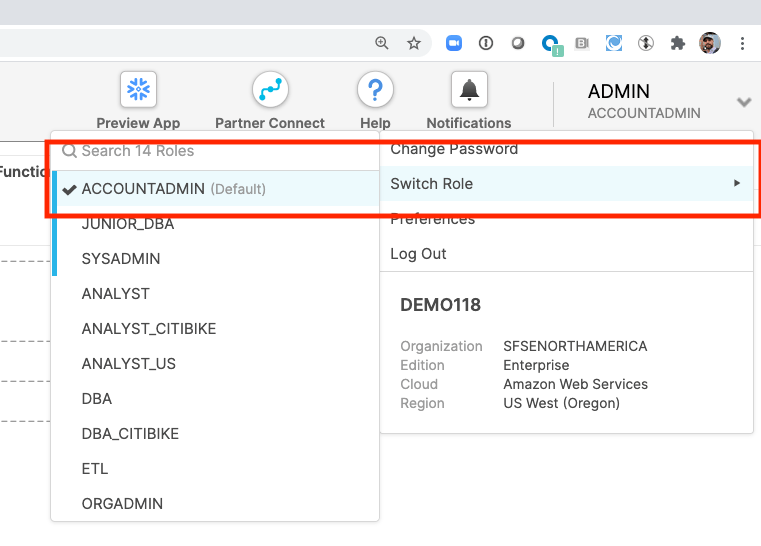The width and height of the screenshot is (761, 546).
Task: Open Preferences from the user menu
Action: point(432,219)
